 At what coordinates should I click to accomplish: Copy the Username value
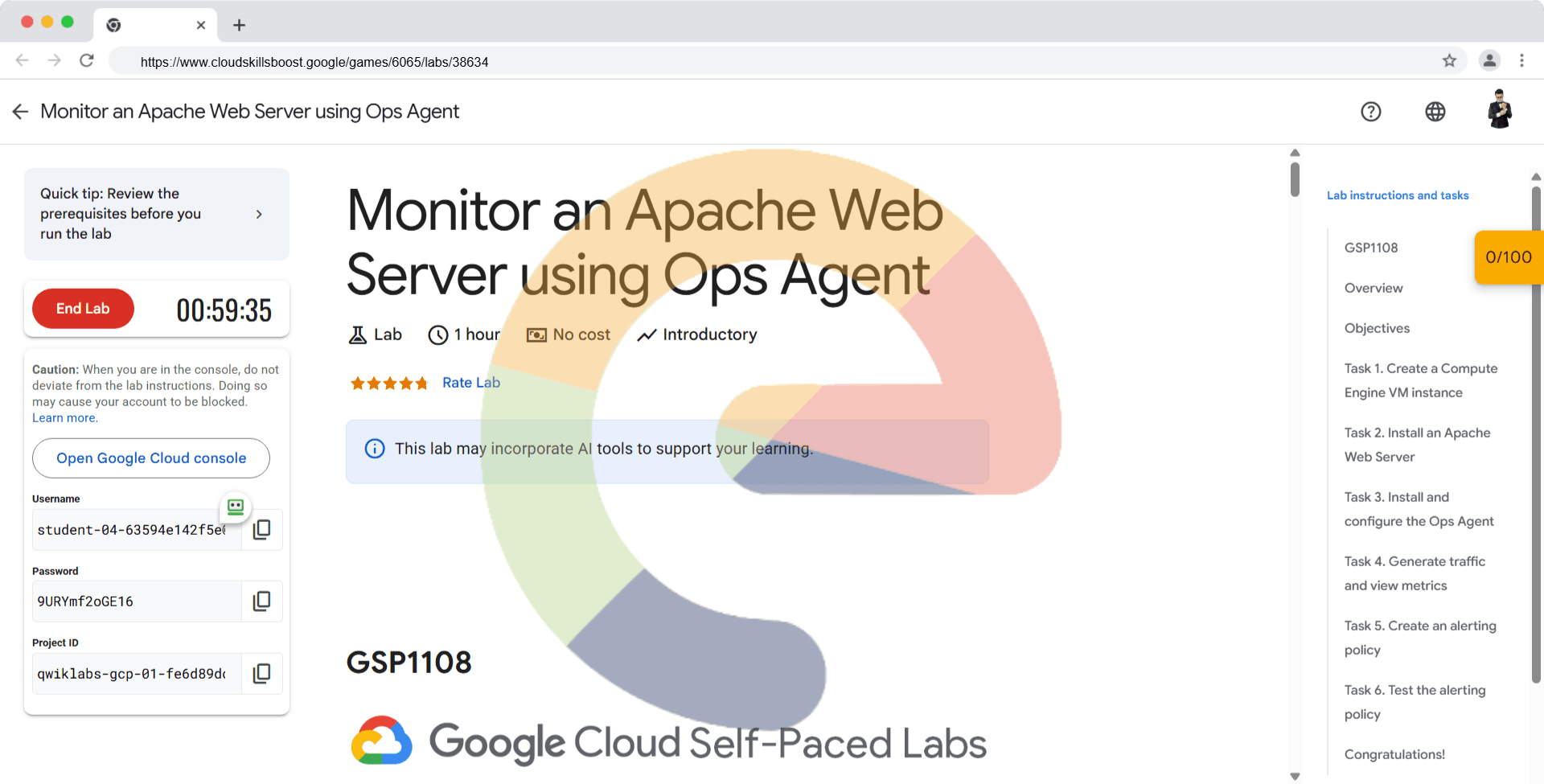pos(261,530)
